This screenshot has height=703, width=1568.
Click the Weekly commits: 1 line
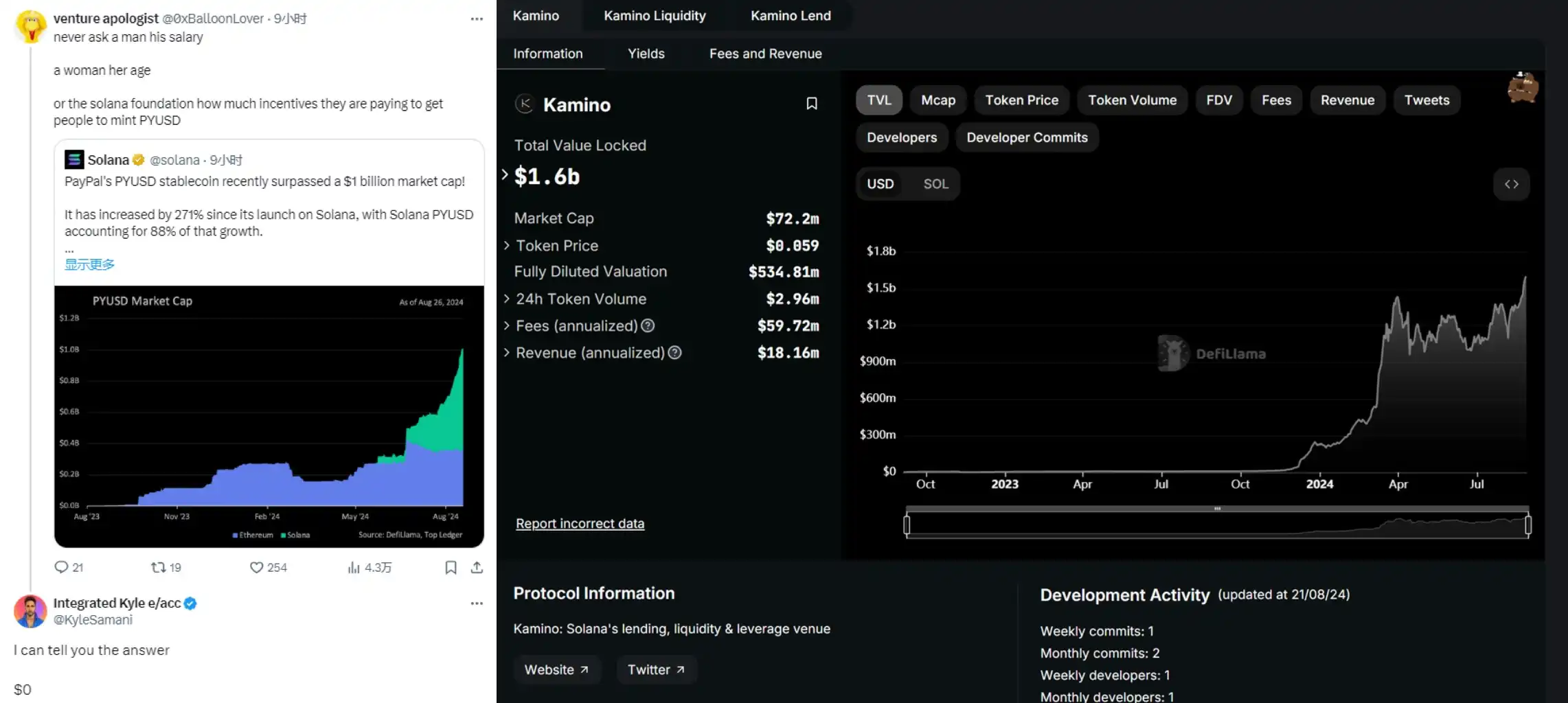[x=1097, y=632]
